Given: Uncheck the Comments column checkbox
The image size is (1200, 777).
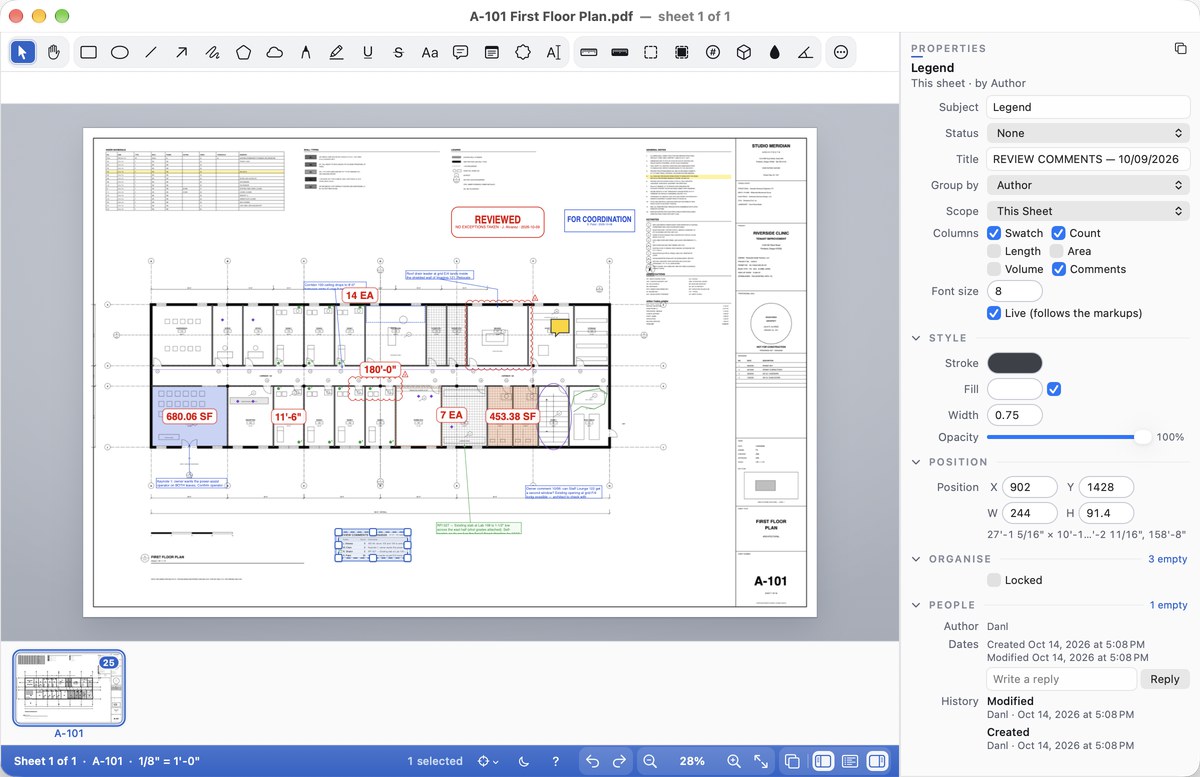Looking at the screenshot, I should tap(1058, 269).
